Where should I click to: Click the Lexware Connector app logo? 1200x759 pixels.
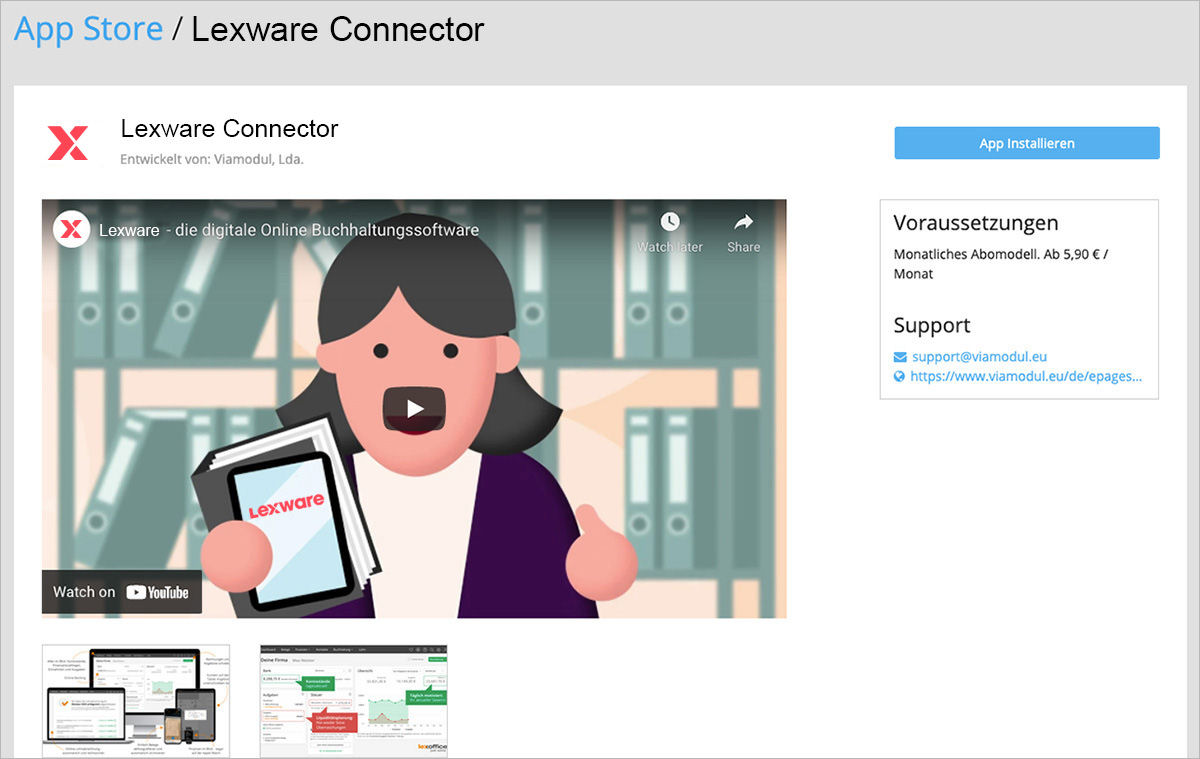(68, 143)
